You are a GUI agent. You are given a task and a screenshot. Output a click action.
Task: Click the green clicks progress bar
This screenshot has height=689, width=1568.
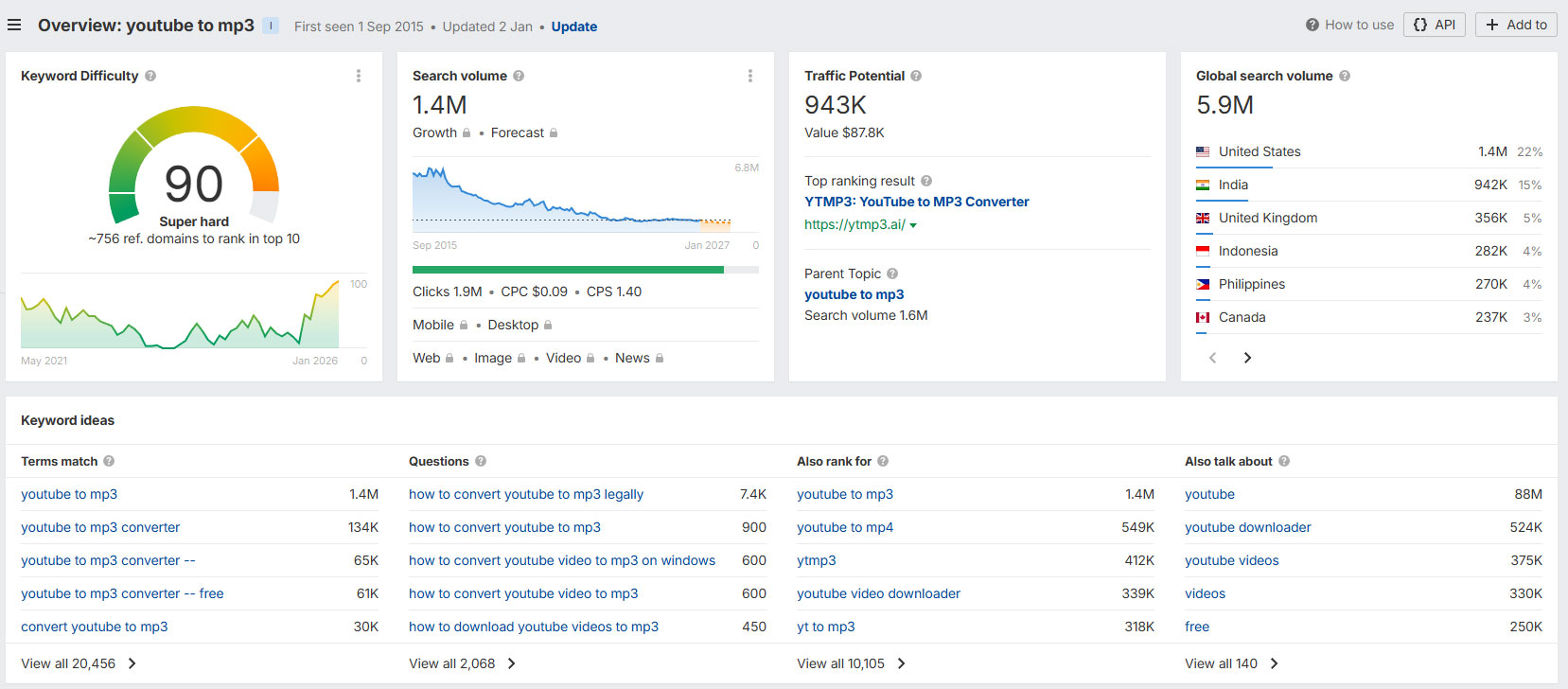(x=568, y=270)
